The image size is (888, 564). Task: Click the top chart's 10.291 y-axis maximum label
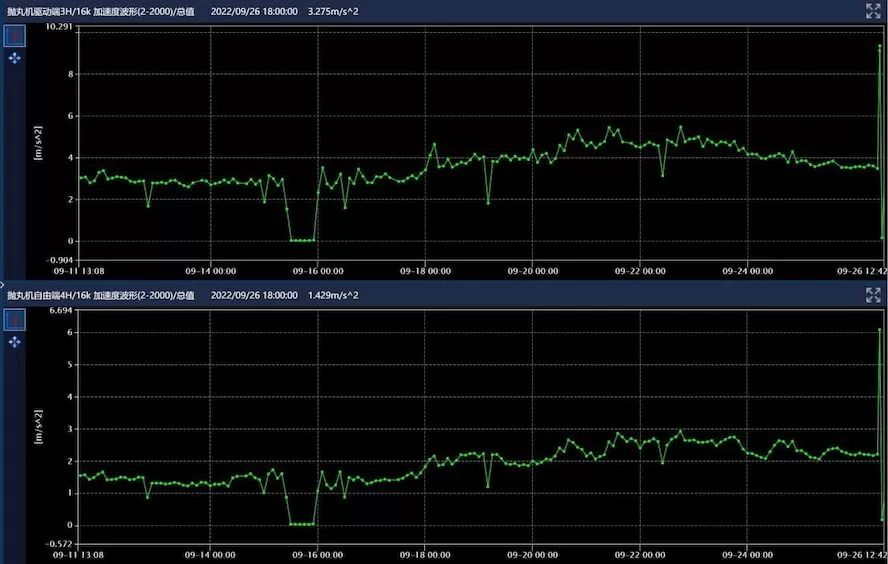pos(59,26)
